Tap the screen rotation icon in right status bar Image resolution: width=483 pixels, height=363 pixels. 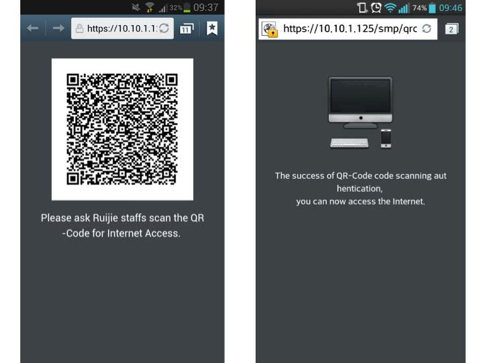pyautogui.click(x=362, y=8)
